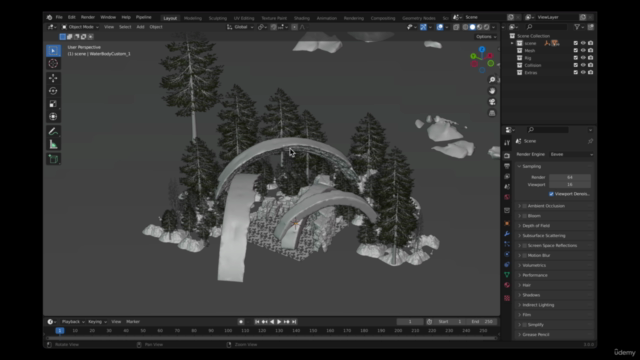Screen dimensions: 640x360
Task: Jump to the timeline end frame
Action: [x=294, y=322]
